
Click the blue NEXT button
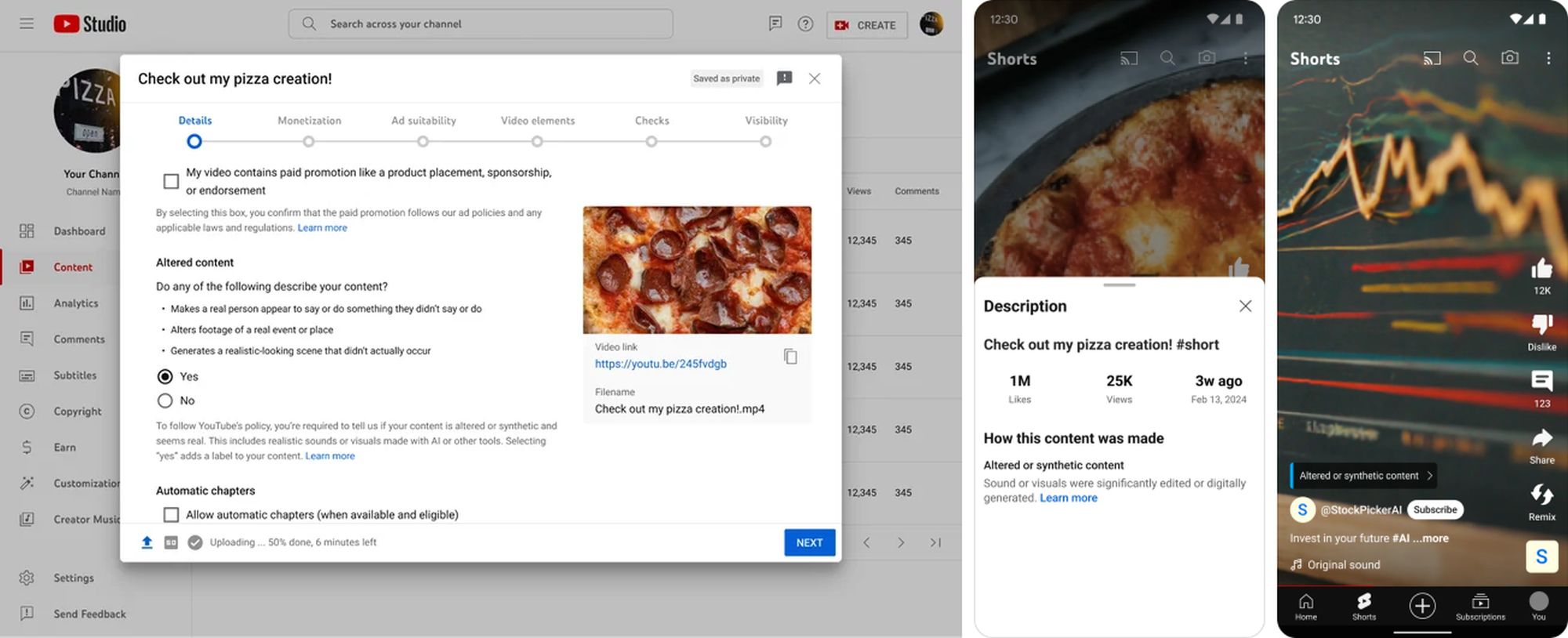coord(809,542)
